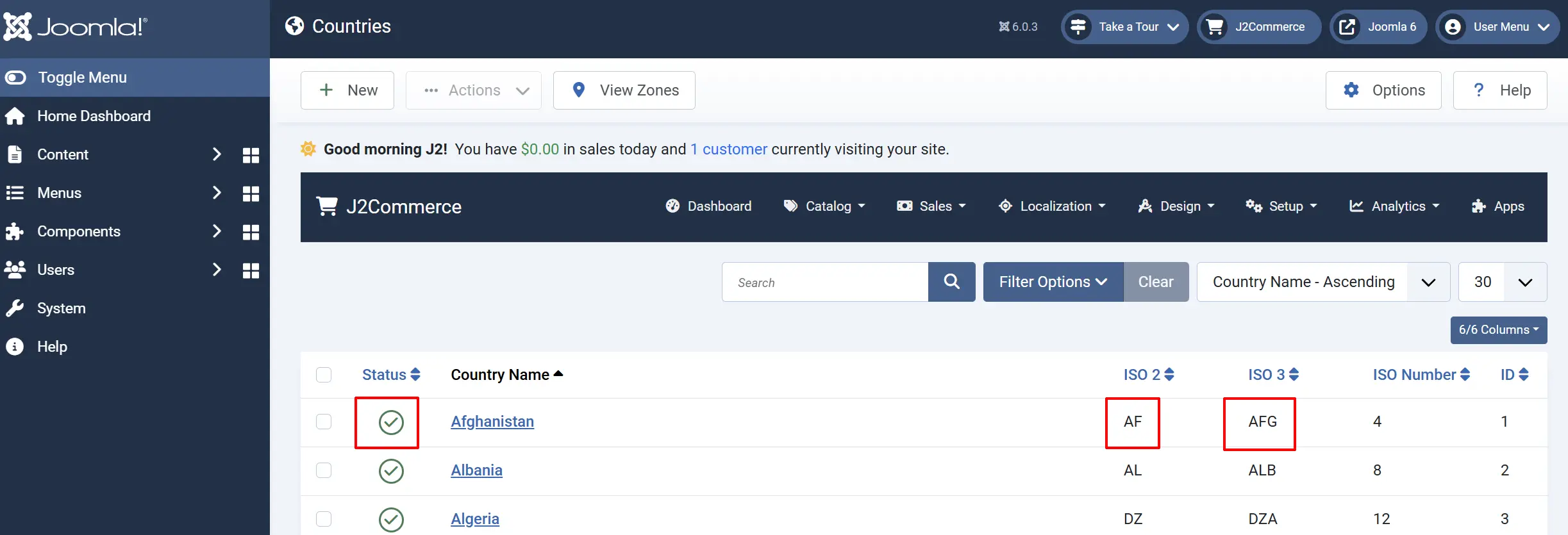This screenshot has width=1568, height=535.
Task: Toggle Algeria published status
Action: (x=391, y=520)
